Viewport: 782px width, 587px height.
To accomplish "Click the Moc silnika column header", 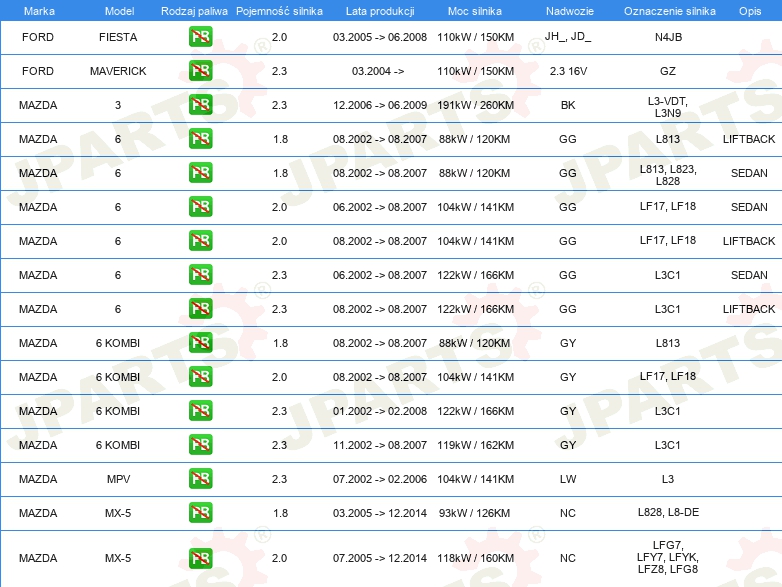I will [x=475, y=11].
